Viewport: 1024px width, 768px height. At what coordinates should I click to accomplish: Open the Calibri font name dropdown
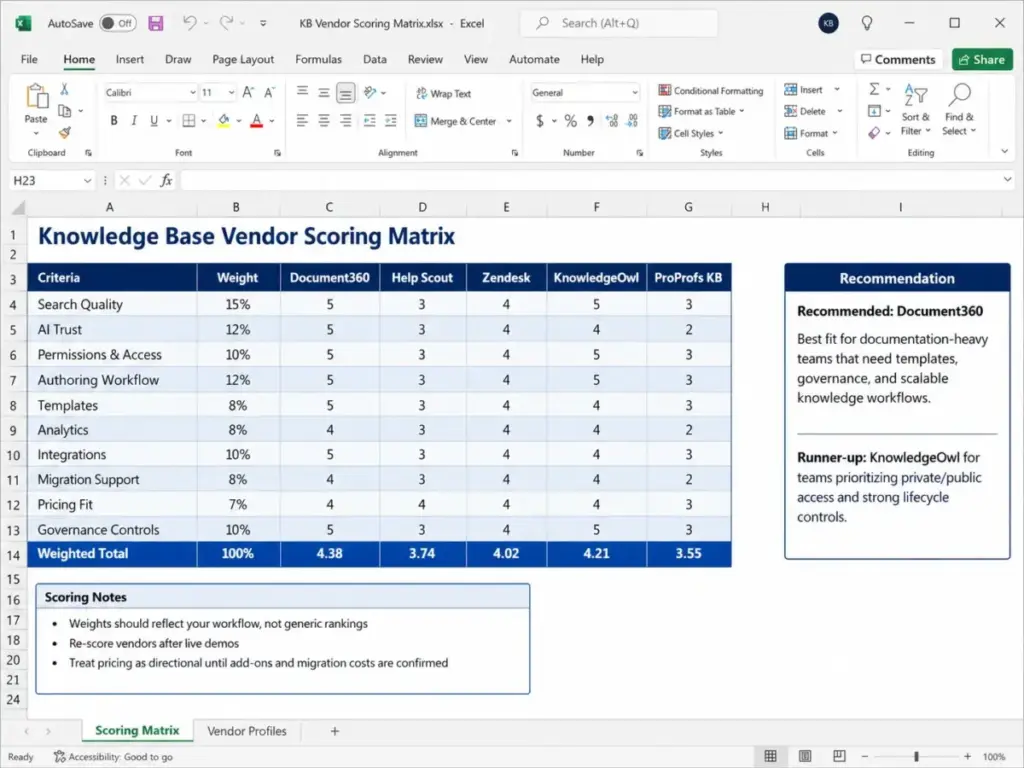[193, 93]
